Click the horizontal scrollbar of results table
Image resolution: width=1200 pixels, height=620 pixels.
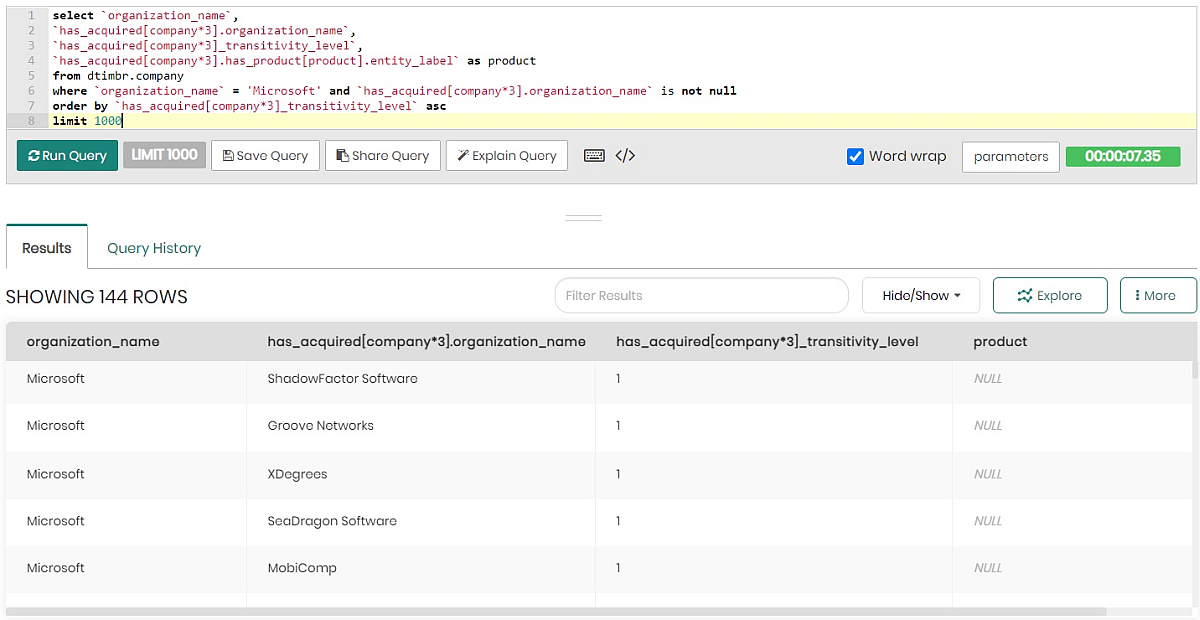click(x=556, y=611)
